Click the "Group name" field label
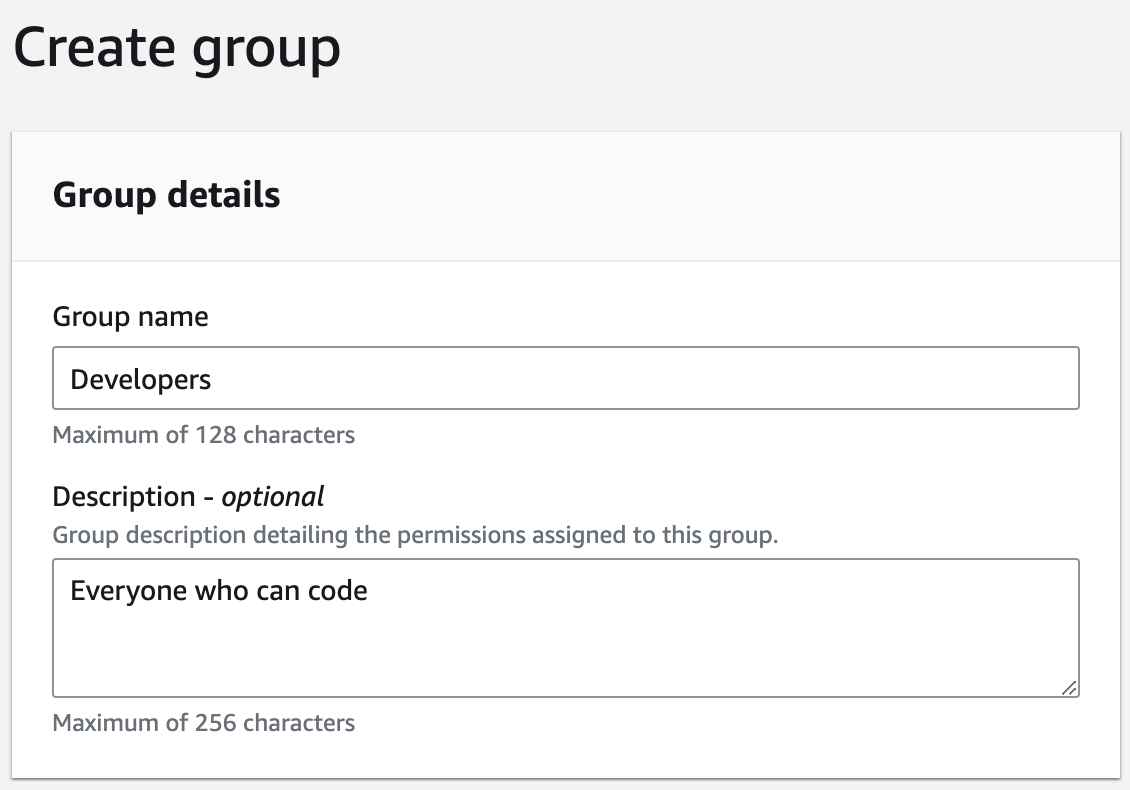Image resolution: width=1130 pixels, height=790 pixels. pos(130,317)
